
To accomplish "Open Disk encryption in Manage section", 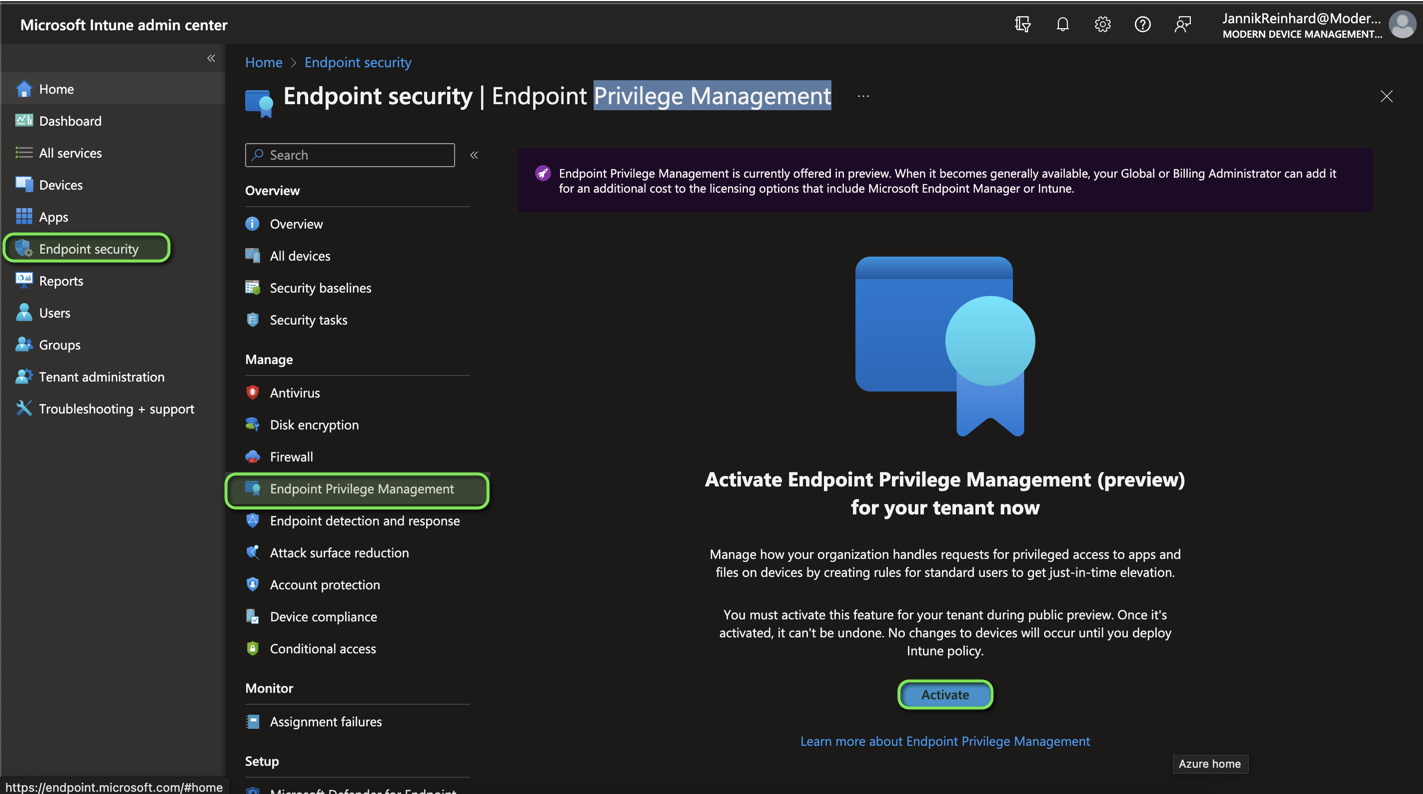I will [x=314, y=425].
